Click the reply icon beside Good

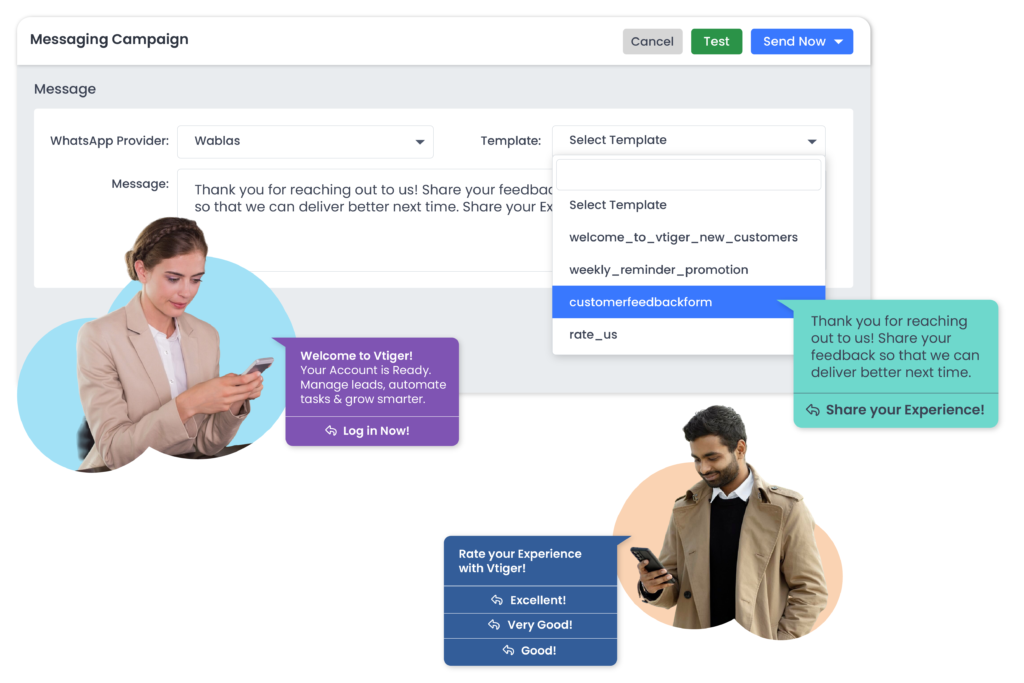[x=506, y=651]
